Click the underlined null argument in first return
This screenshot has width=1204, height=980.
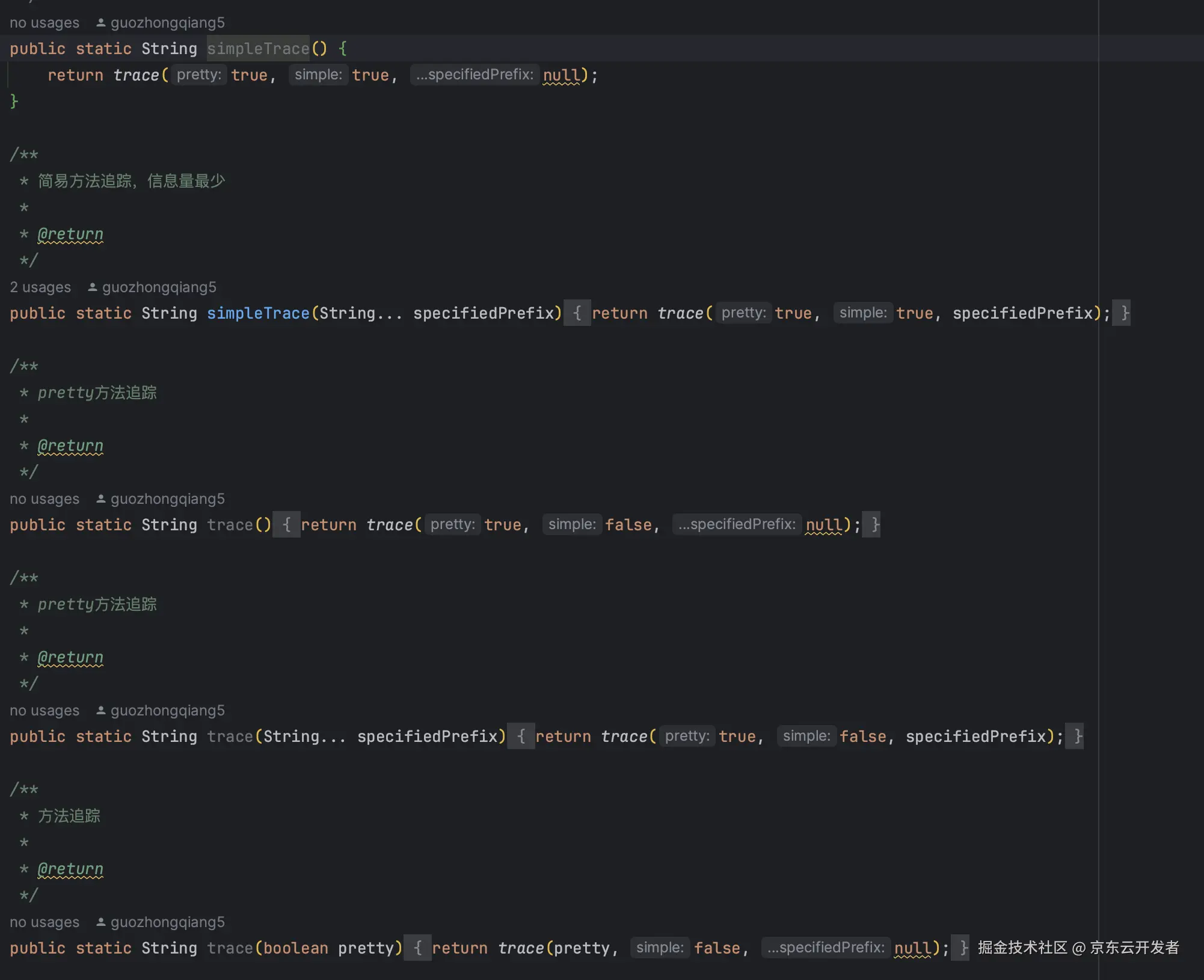coord(561,75)
